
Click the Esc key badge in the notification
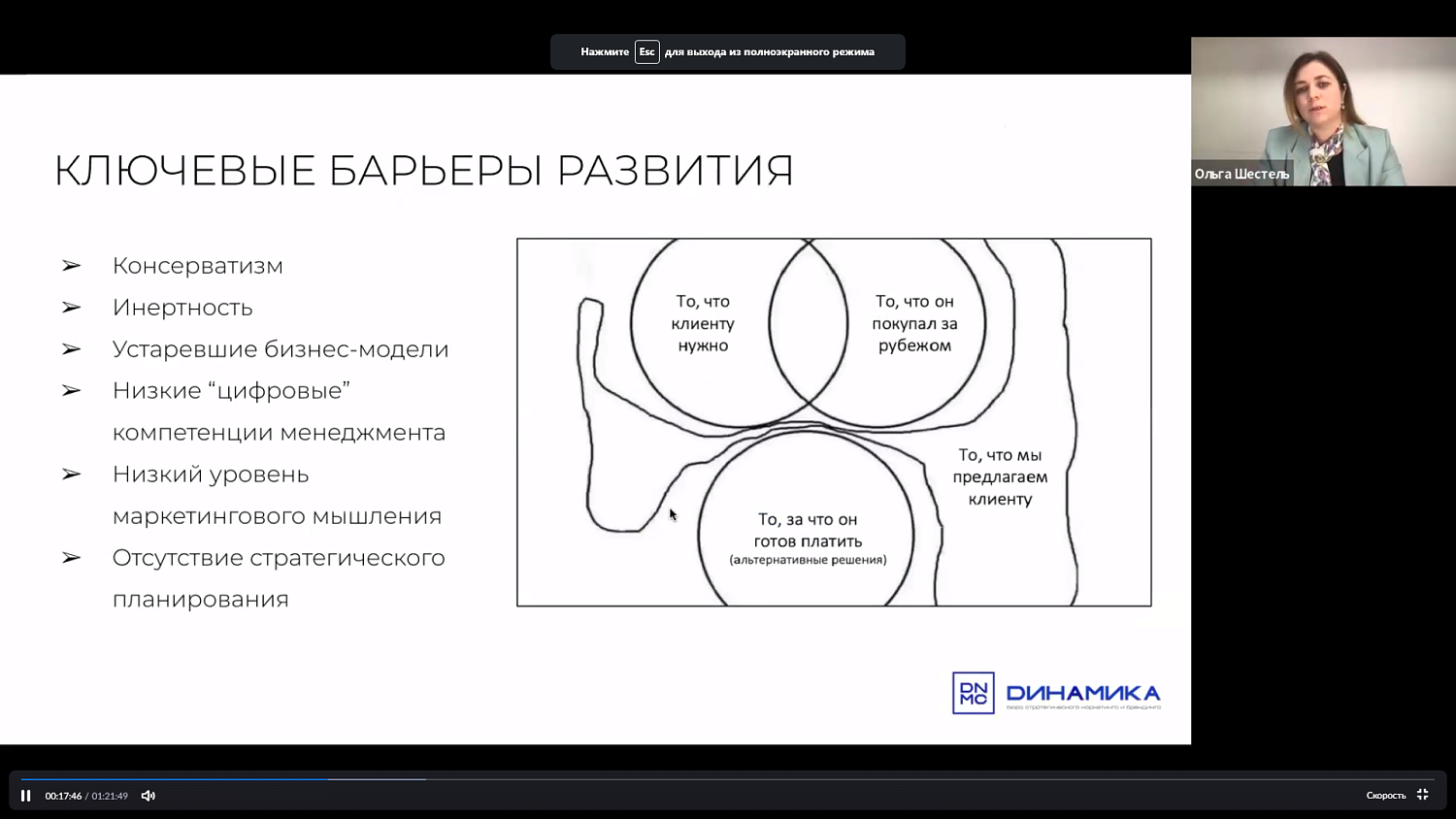pos(646,51)
